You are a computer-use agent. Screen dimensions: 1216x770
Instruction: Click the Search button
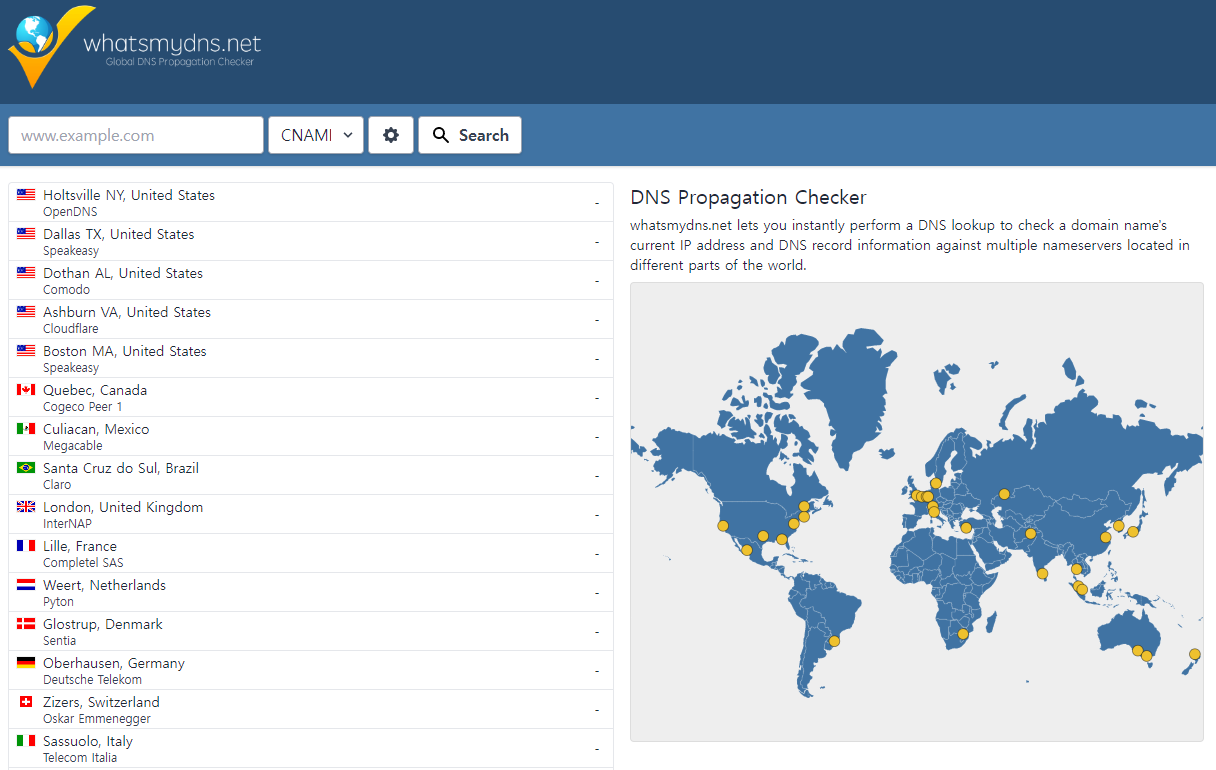(x=470, y=135)
